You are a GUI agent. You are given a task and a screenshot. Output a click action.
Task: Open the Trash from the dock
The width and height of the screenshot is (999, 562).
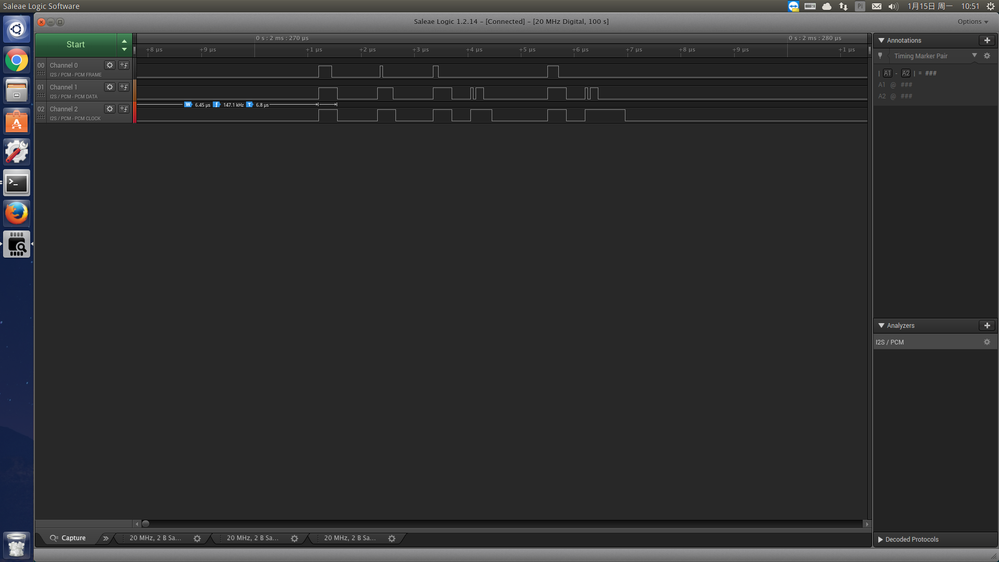[x=17, y=545]
